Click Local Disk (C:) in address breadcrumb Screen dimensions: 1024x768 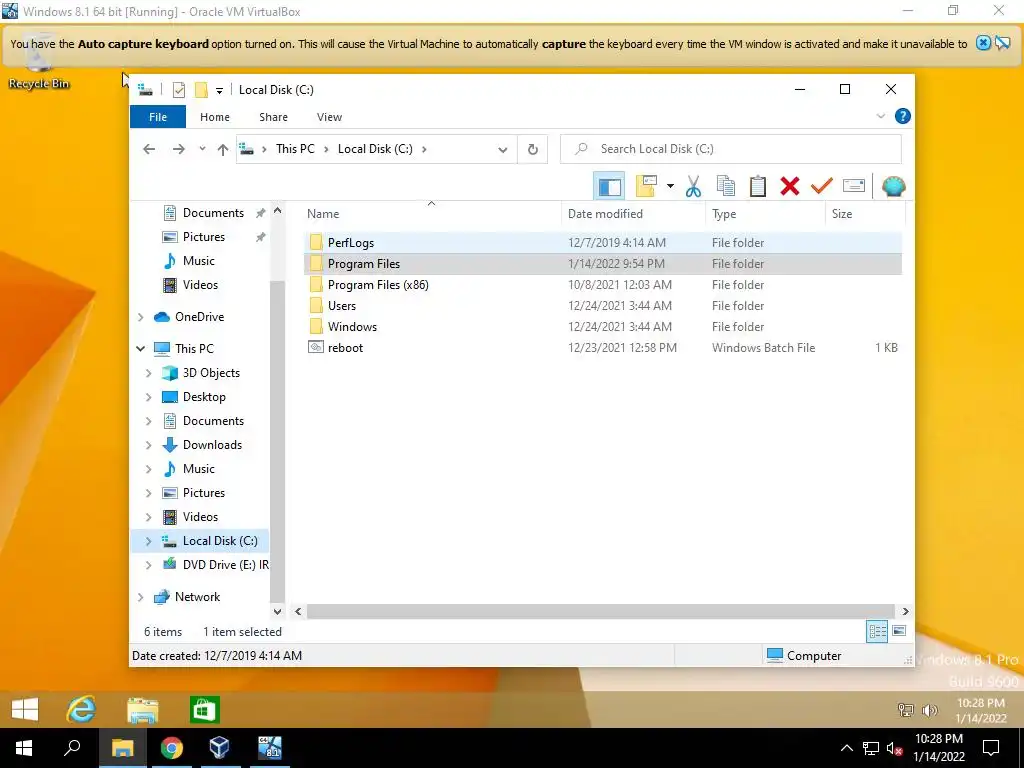(x=375, y=149)
